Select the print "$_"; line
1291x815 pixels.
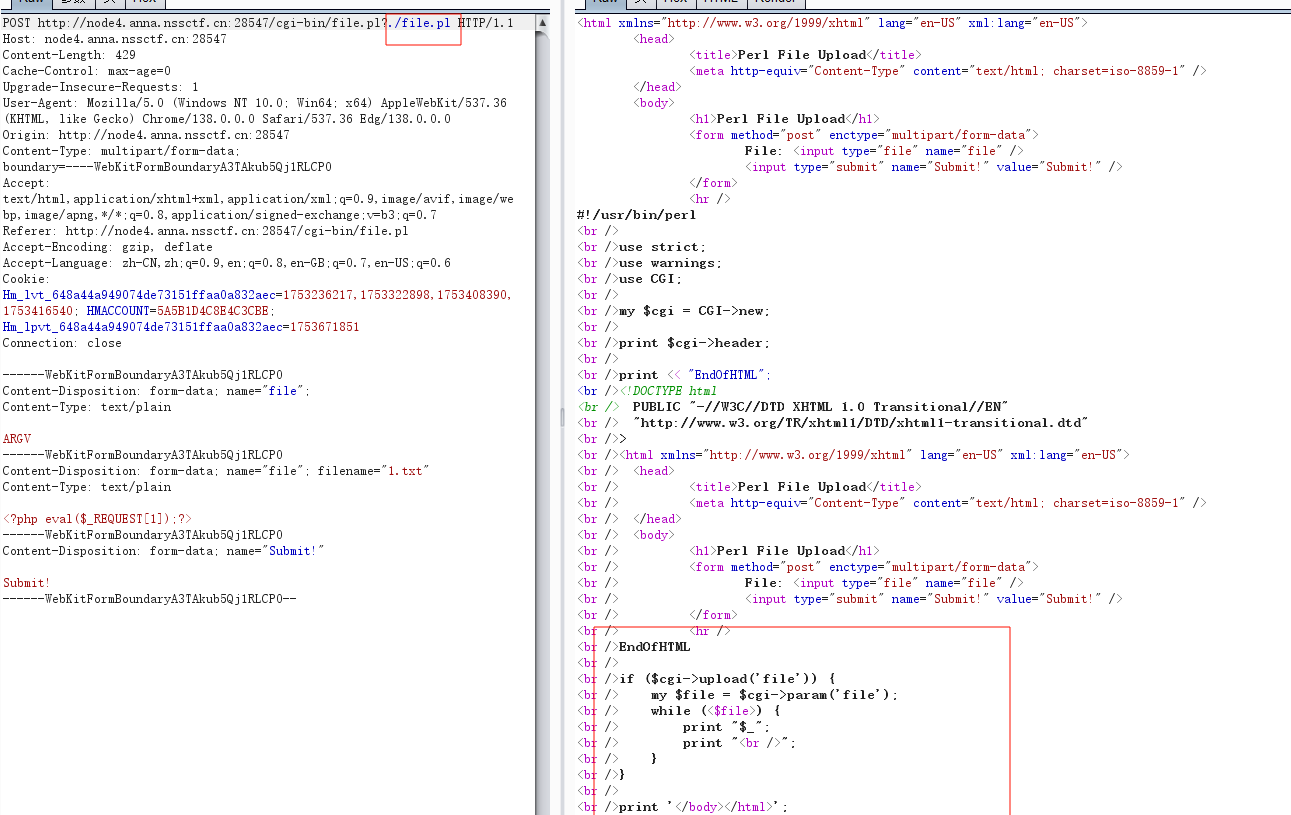tap(726, 727)
